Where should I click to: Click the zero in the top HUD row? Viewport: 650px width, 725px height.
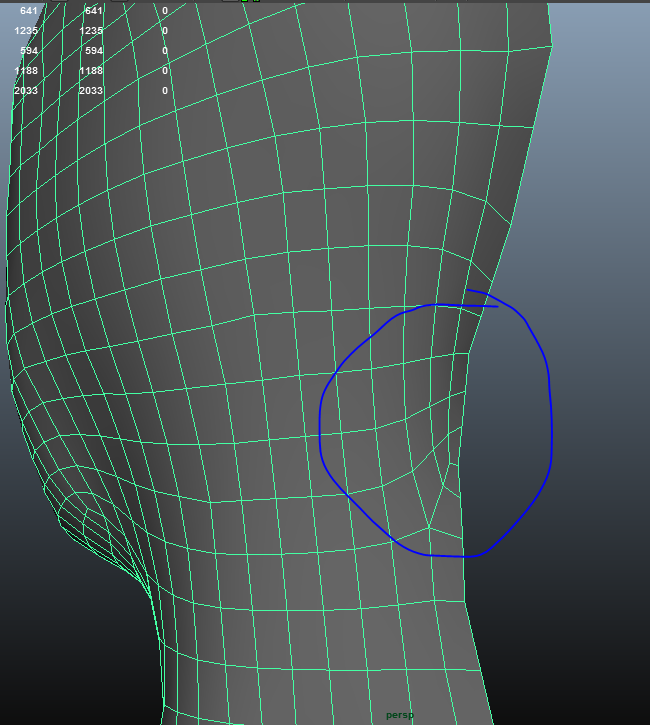point(165,11)
